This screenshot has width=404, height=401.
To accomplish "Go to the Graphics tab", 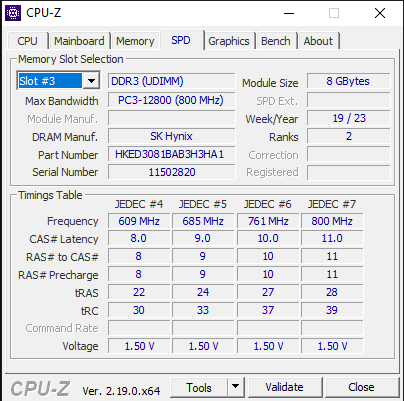I will pyautogui.click(x=229, y=41).
